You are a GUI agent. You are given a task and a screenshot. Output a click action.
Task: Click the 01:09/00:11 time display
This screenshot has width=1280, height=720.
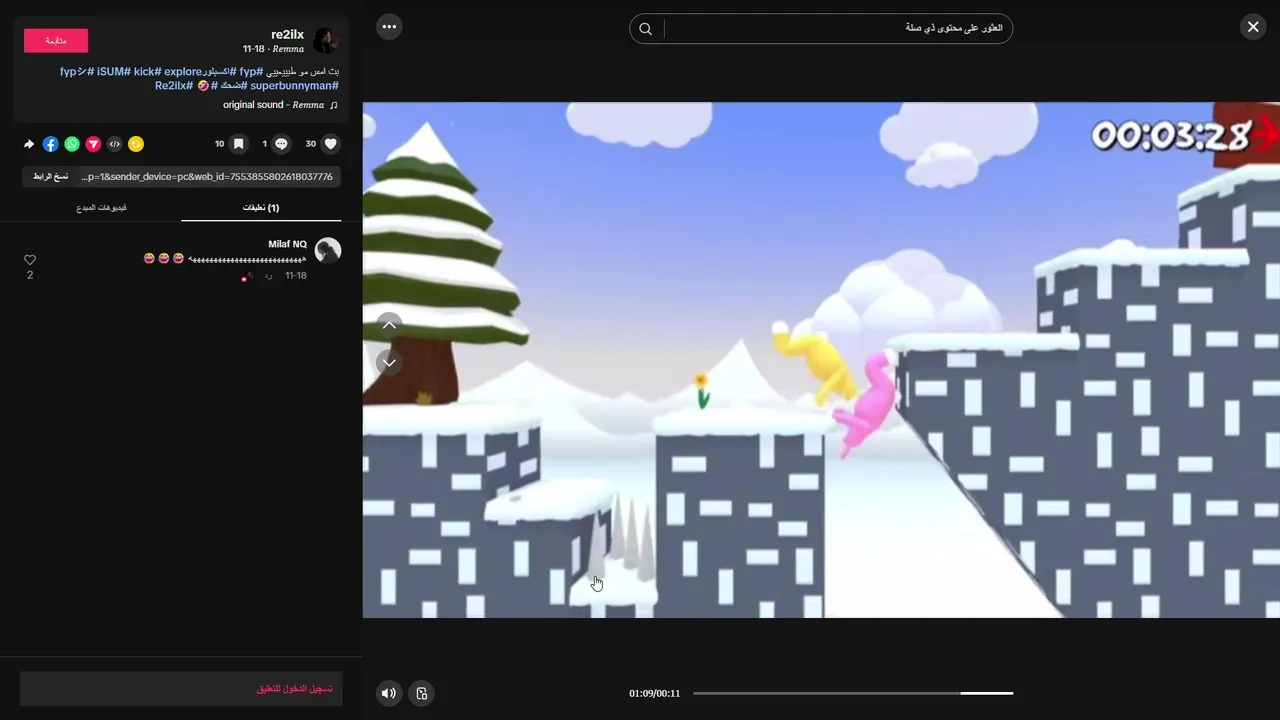point(654,693)
